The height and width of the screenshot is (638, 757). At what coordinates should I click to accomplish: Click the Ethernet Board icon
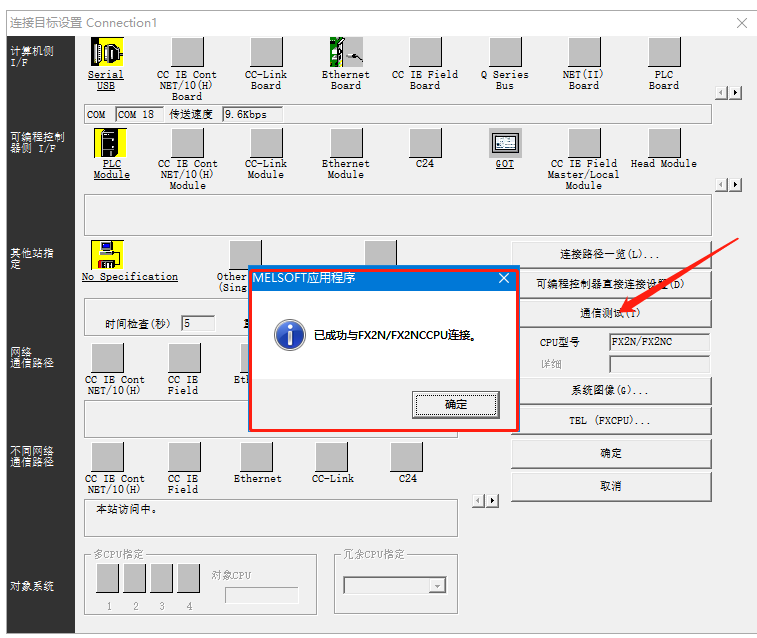click(x=345, y=53)
